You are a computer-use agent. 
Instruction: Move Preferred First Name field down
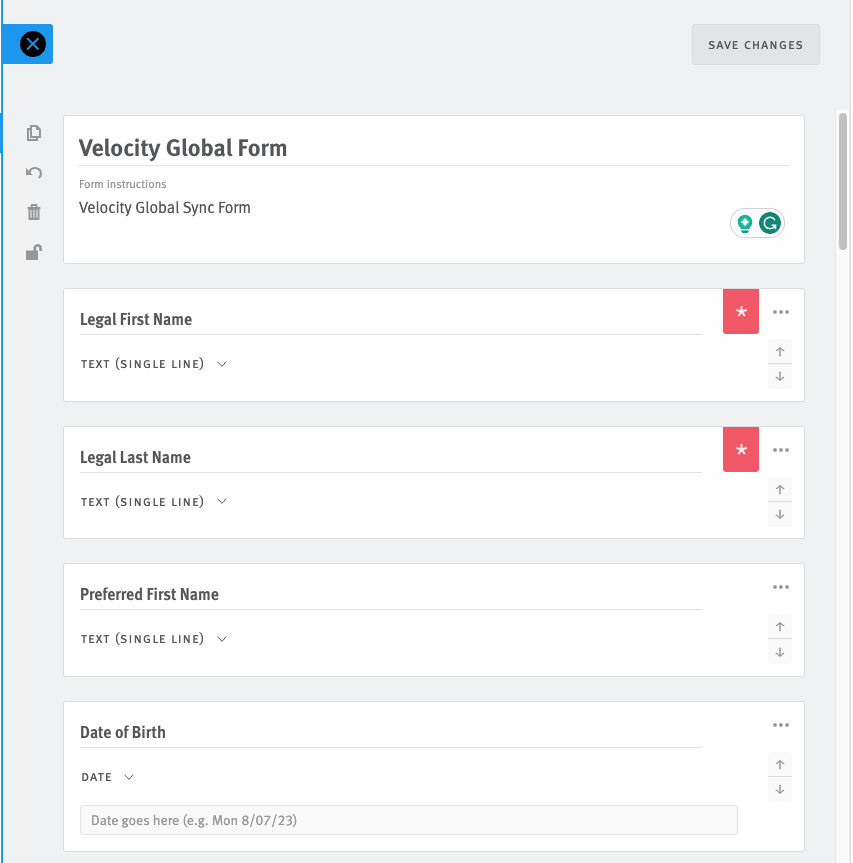tap(780, 652)
